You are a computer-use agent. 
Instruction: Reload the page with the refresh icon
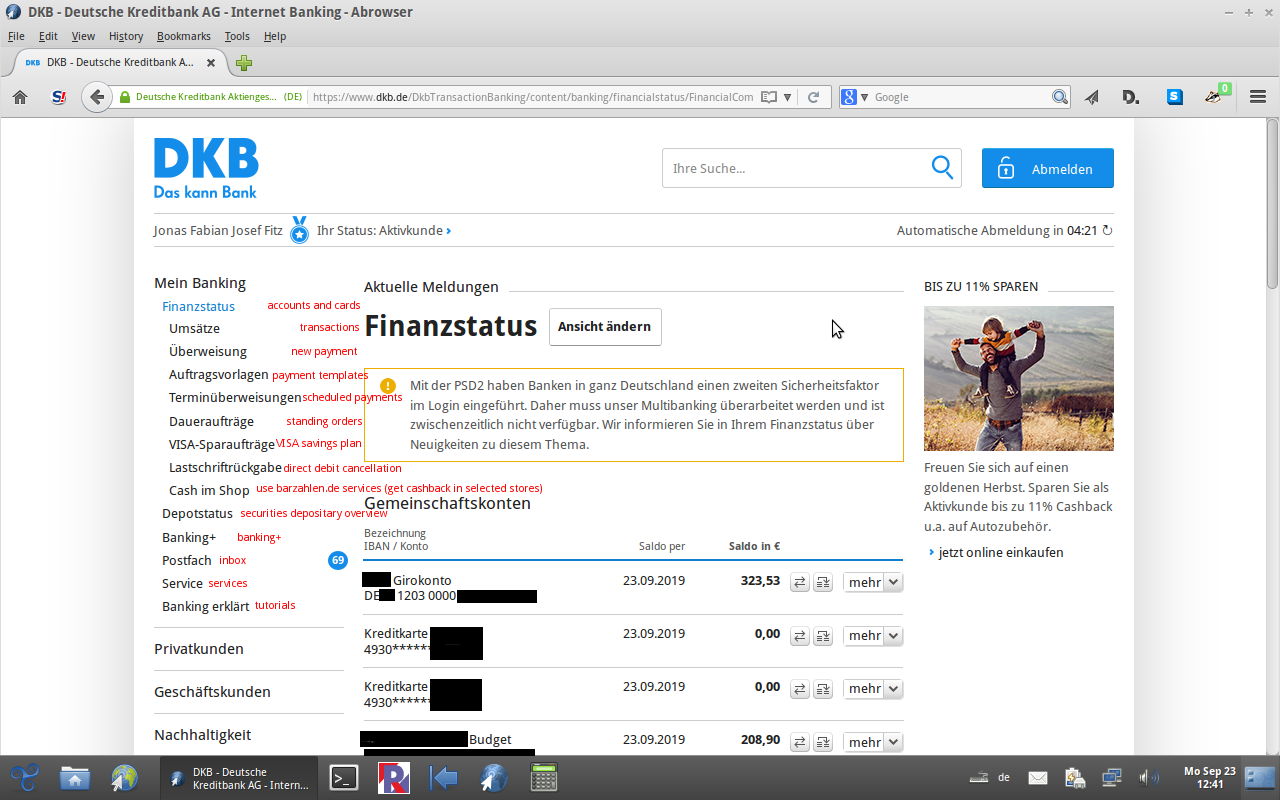[814, 97]
